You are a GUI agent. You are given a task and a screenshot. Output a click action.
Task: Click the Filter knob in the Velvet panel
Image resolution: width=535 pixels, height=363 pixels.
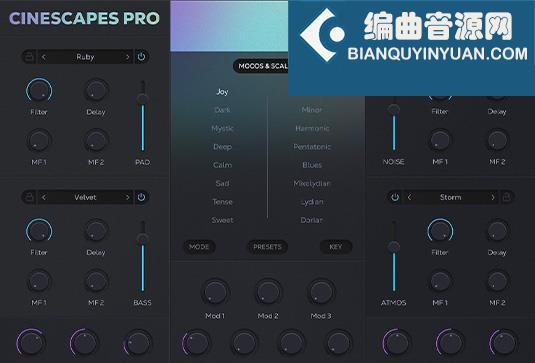tap(39, 231)
